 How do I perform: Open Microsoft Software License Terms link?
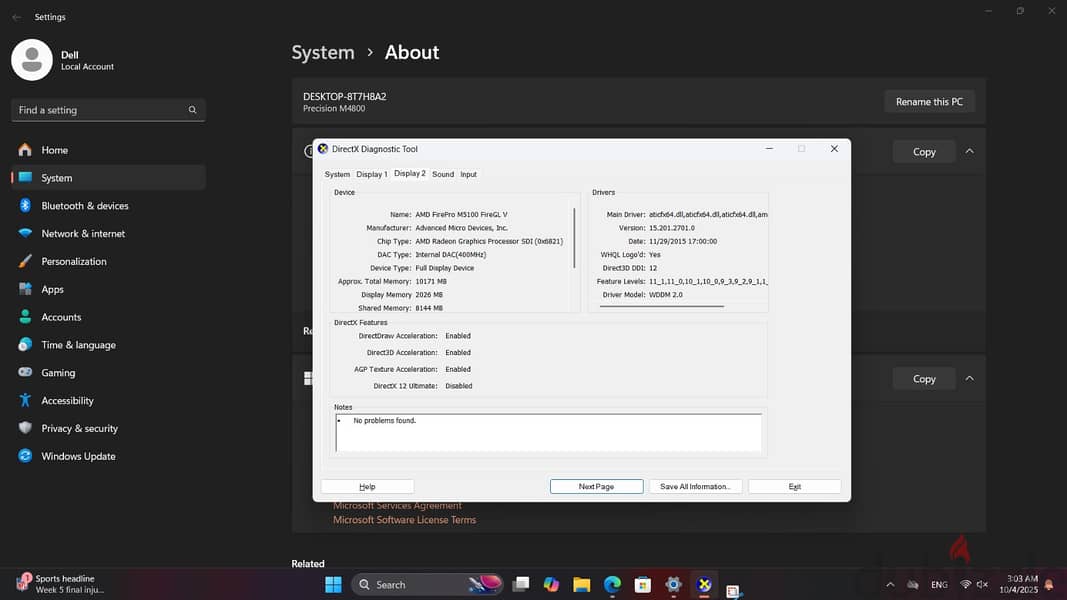[x=404, y=520]
